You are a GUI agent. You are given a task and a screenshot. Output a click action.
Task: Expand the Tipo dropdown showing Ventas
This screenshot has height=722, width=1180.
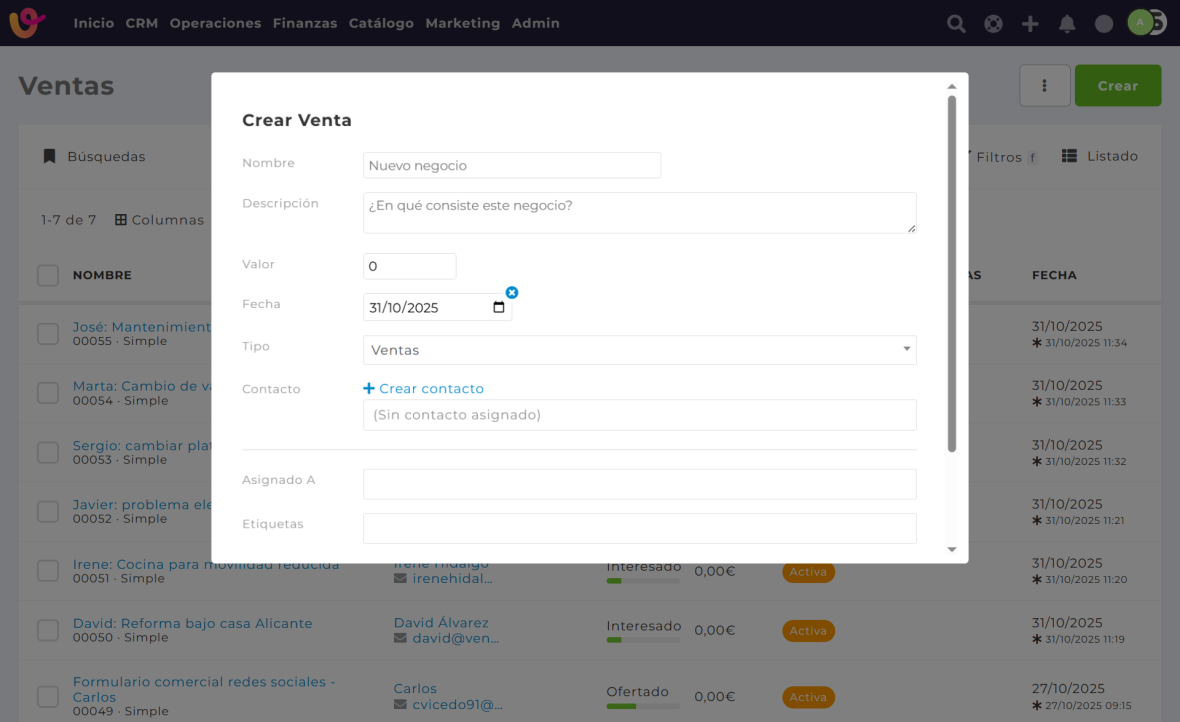639,350
